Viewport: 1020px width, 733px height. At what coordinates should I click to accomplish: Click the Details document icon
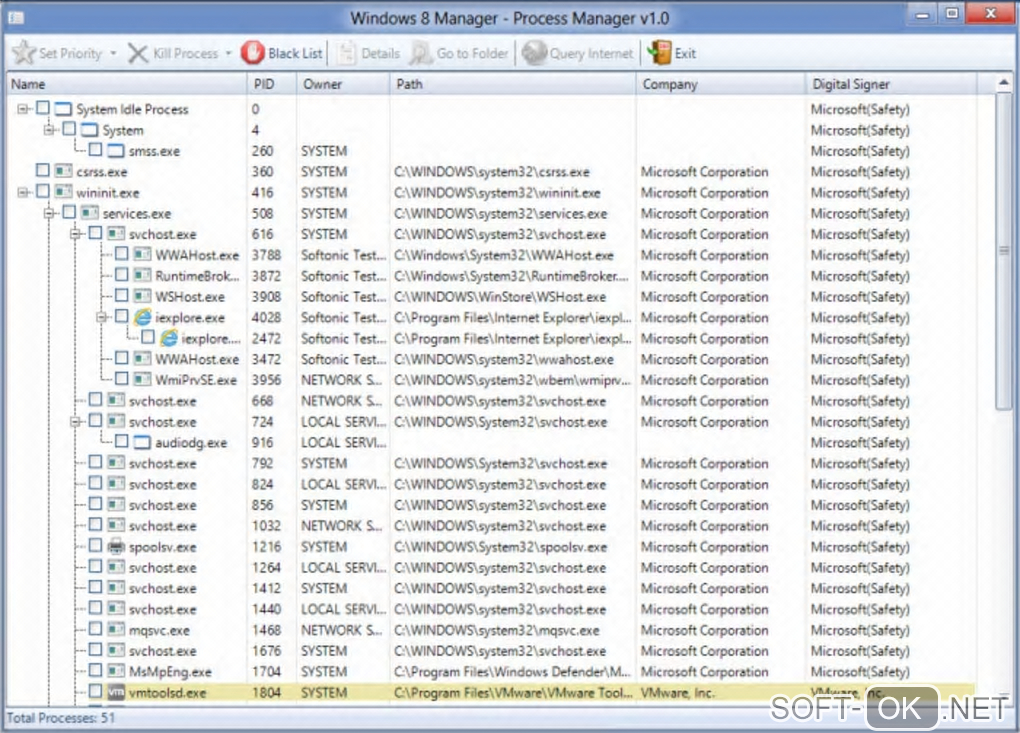[346, 53]
